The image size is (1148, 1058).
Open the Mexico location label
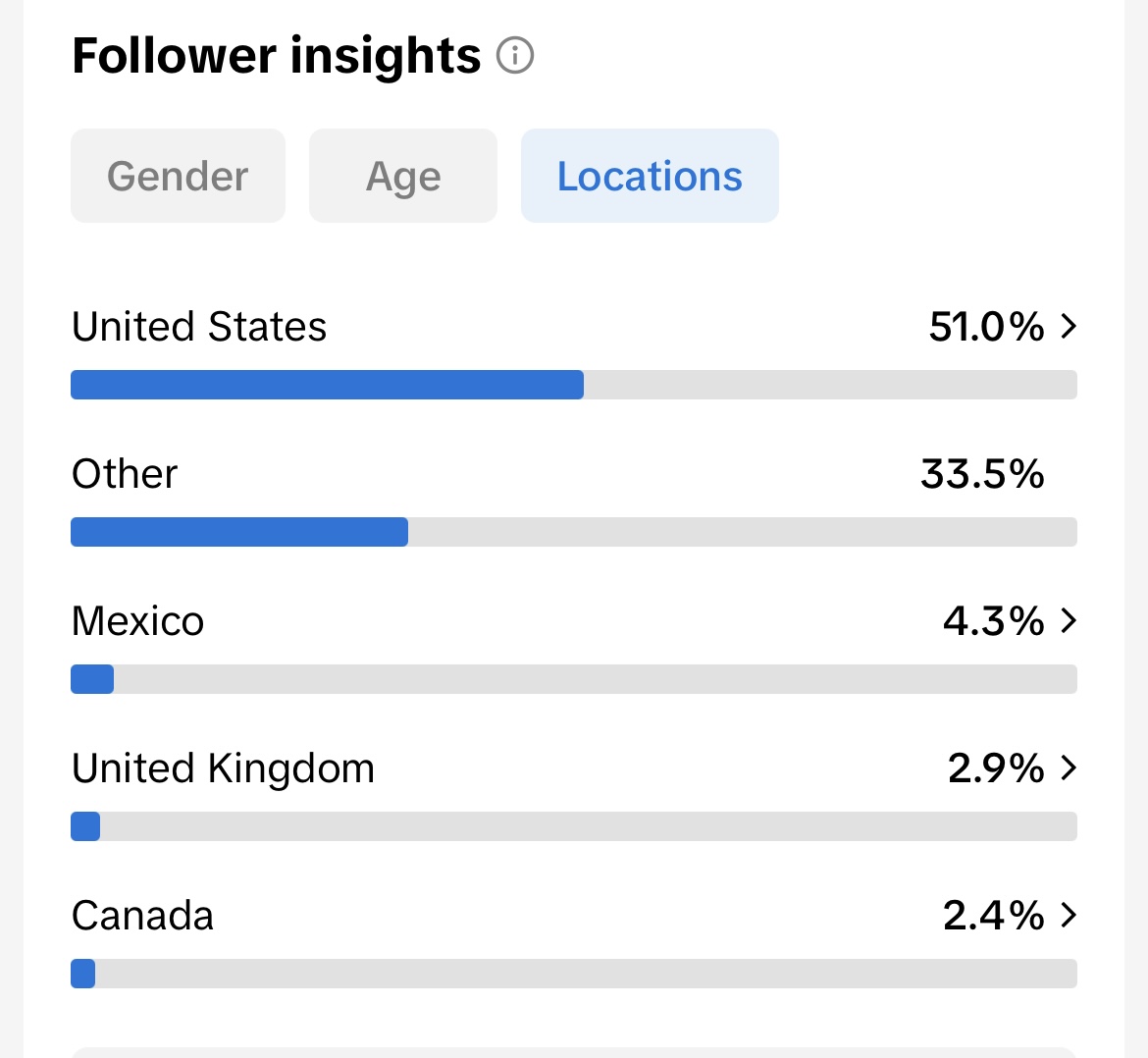(138, 621)
